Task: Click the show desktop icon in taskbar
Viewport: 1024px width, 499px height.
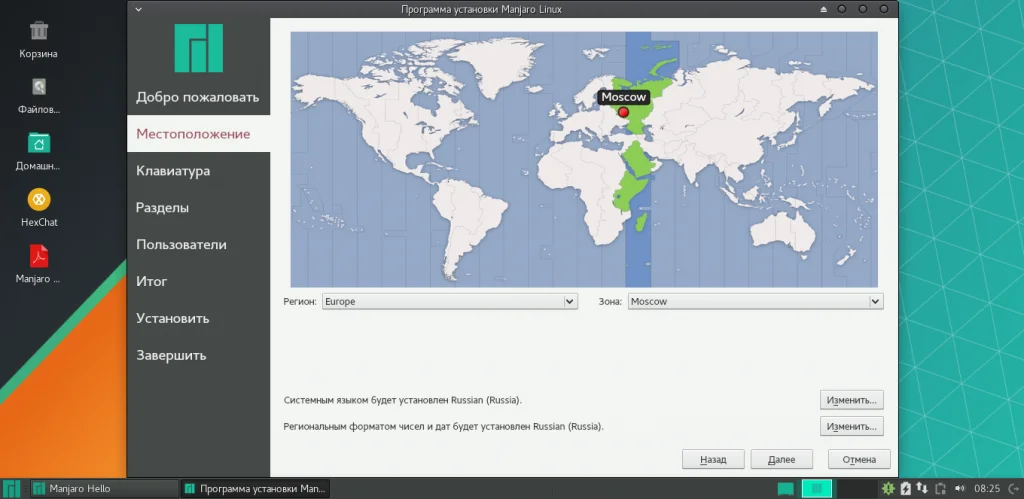Action: 786,489
